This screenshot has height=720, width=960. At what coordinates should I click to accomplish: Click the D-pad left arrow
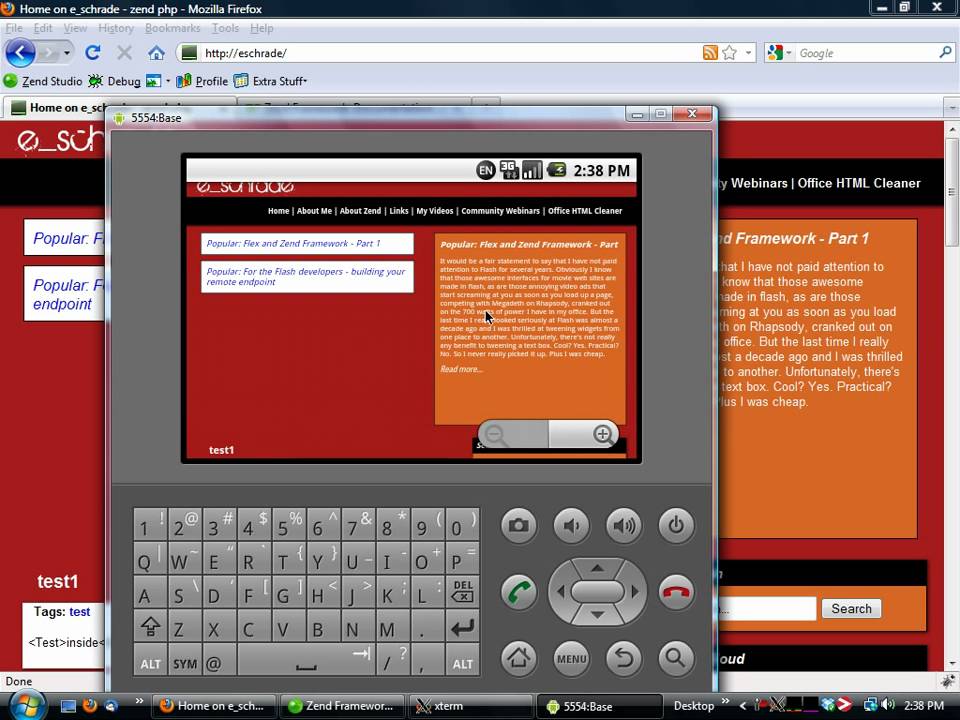pyautogui.click(x=560, y=591)
